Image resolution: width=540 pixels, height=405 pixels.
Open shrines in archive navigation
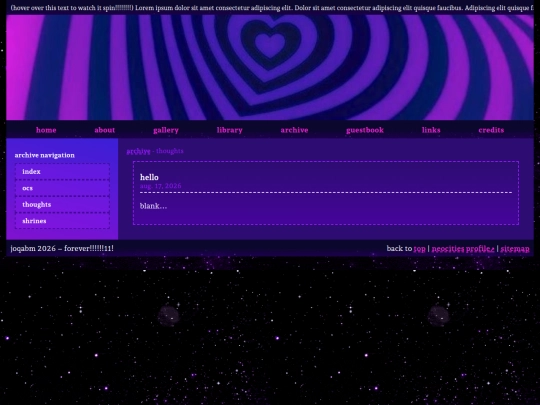(62, 221)
